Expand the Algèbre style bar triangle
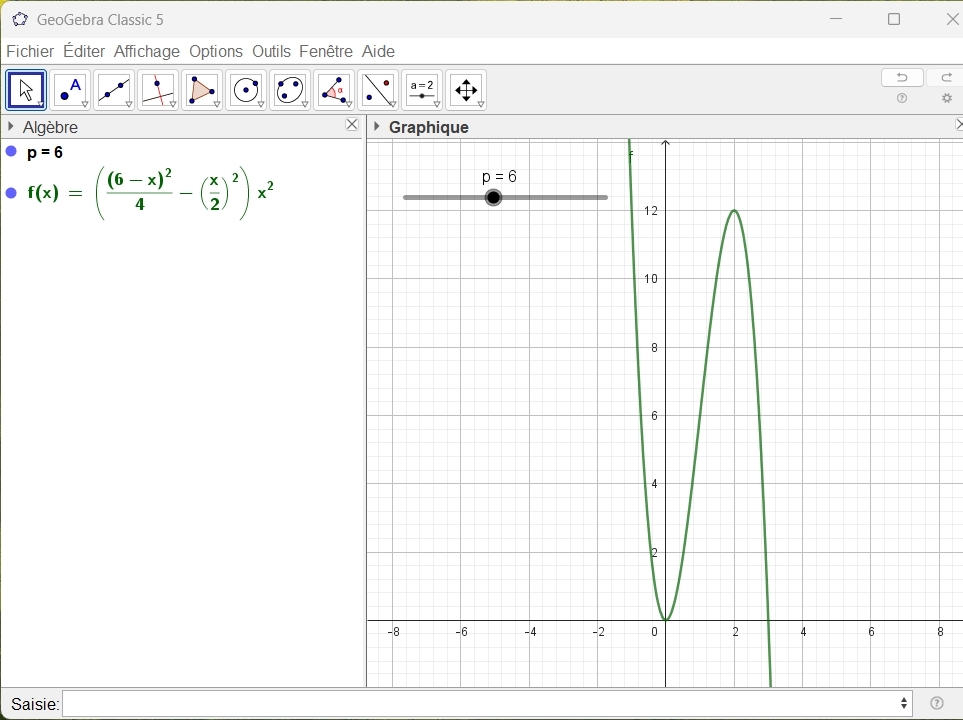 [10, 127]
